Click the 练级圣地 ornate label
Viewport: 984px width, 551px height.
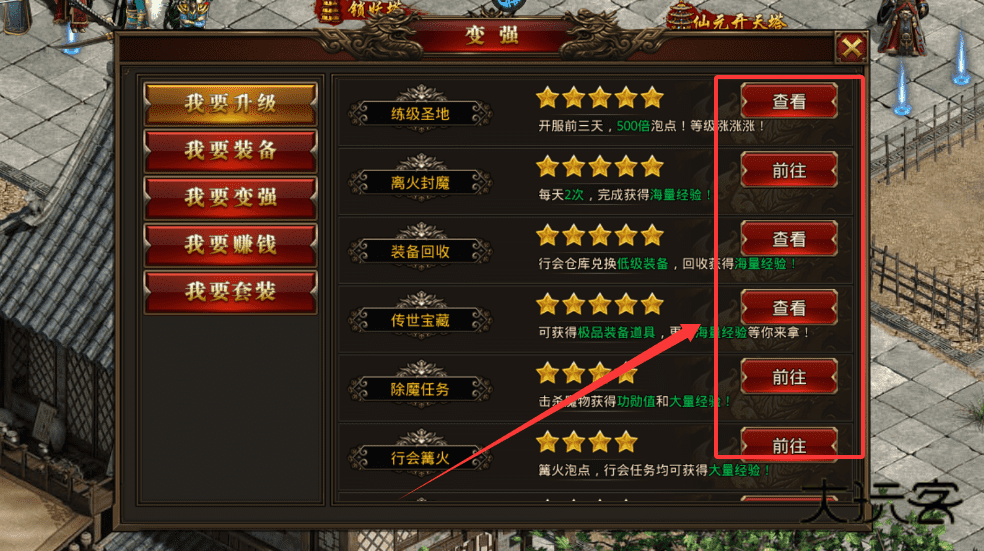coord(420,112)
